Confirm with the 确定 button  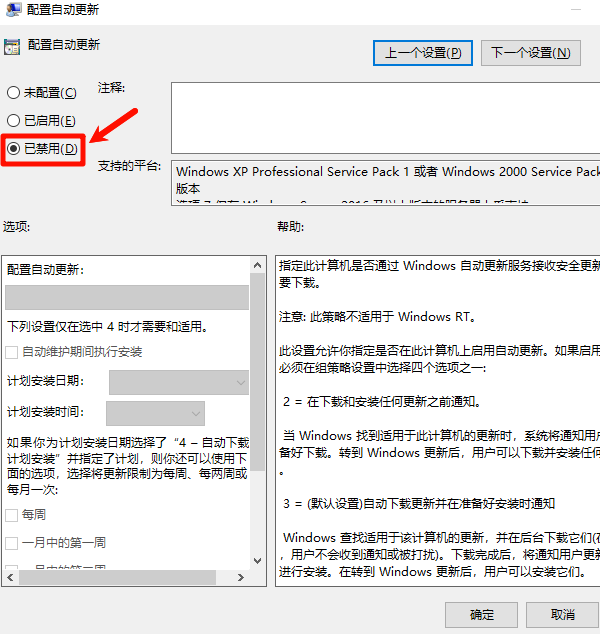coord(481,615)
